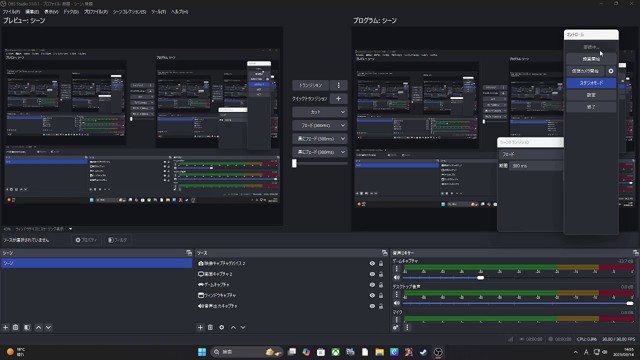Open the プロファイル menu

(96, 12)
